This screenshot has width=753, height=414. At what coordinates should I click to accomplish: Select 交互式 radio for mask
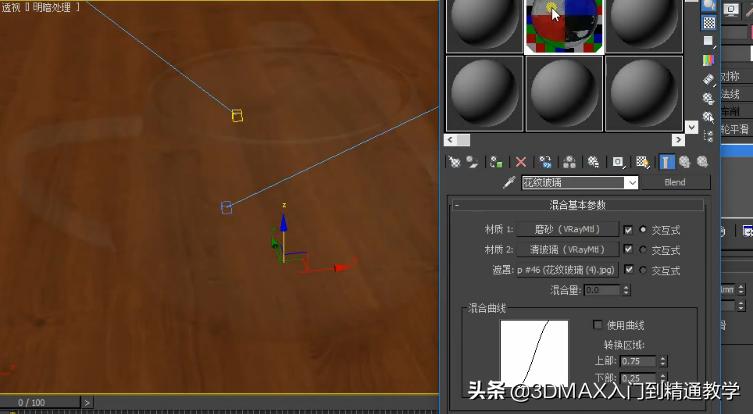click(643, 270)
